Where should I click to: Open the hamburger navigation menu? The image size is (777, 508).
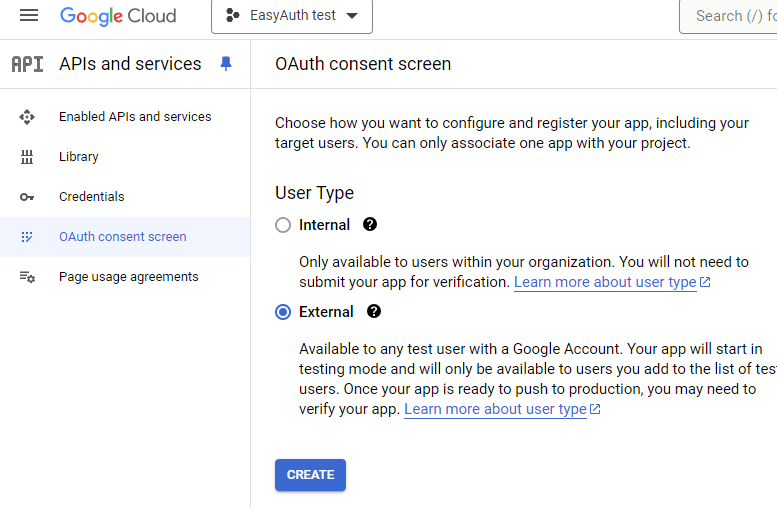click(x=29, y=16)
